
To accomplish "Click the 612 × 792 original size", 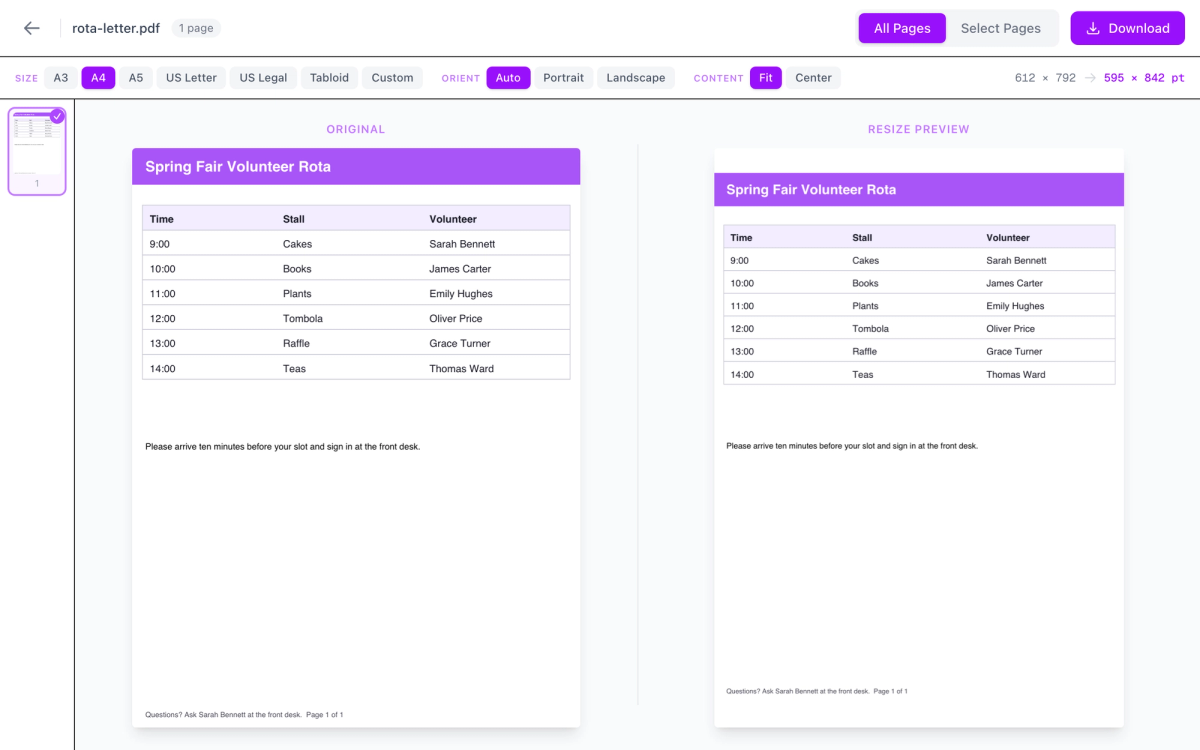I will tap(1045, 78).
